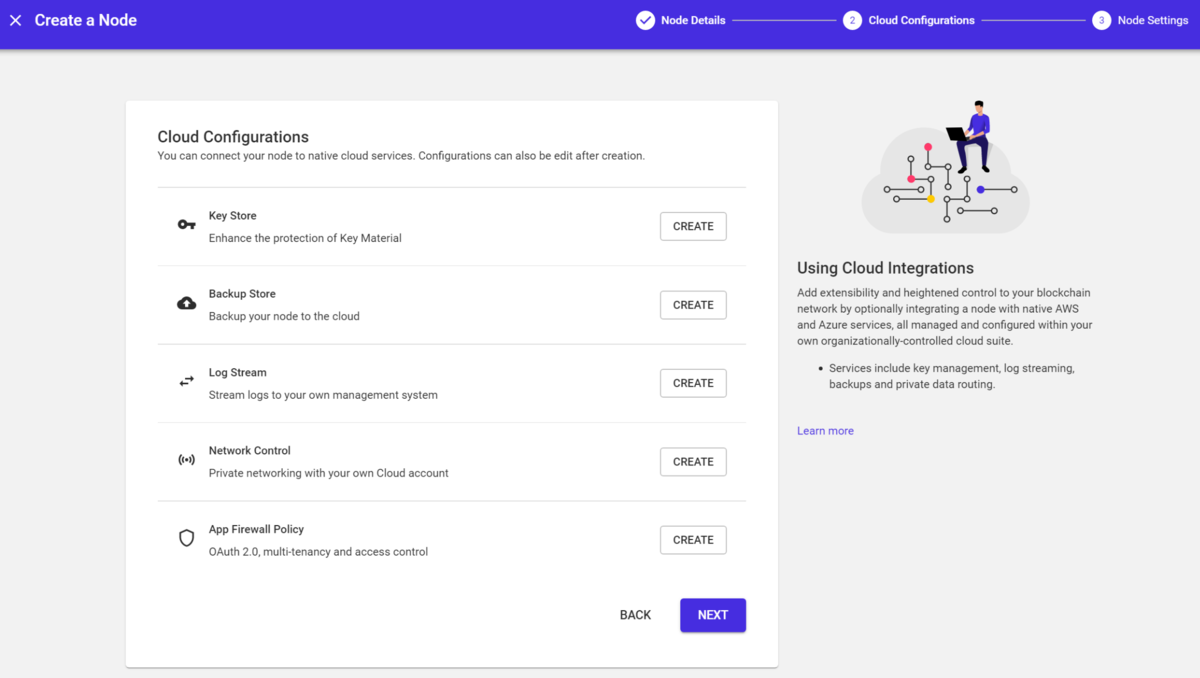Click the App Firewall Policy shield icon
This screenshot has width=1200, height=678.
click(x=187, y=538)
